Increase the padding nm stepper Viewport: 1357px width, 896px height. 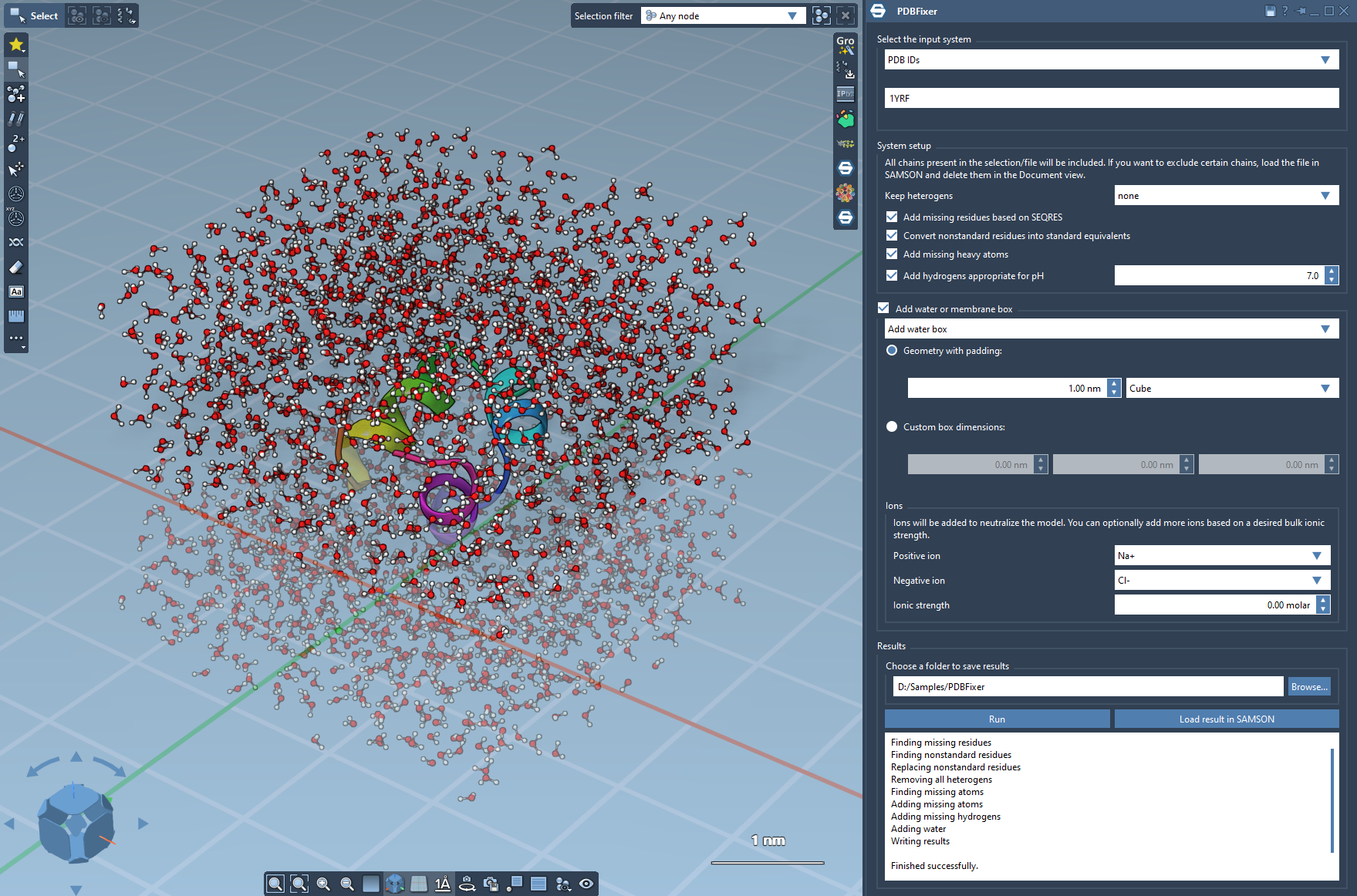click(x=1114, y=384)
